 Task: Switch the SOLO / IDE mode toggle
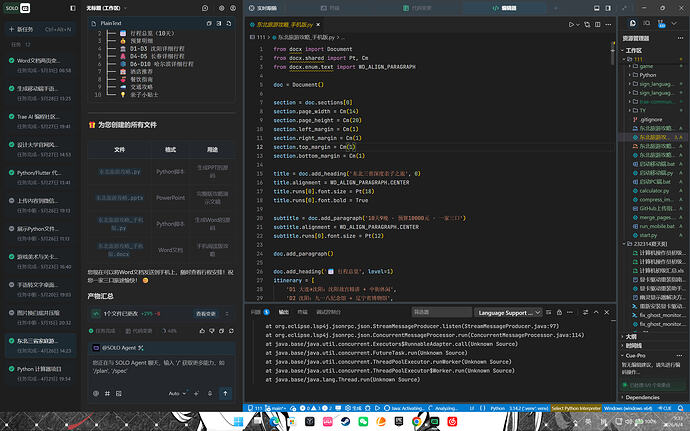point(18,8)
